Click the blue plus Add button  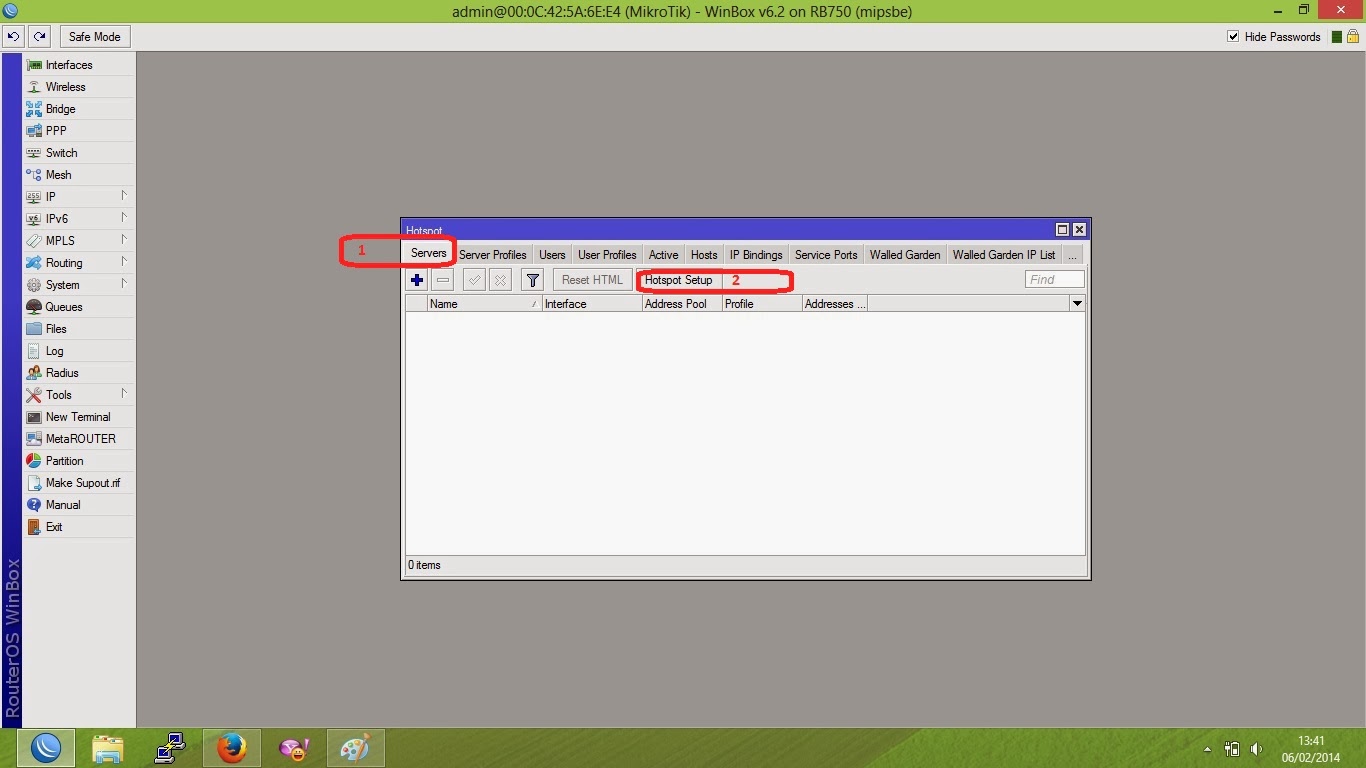point(417,280)
